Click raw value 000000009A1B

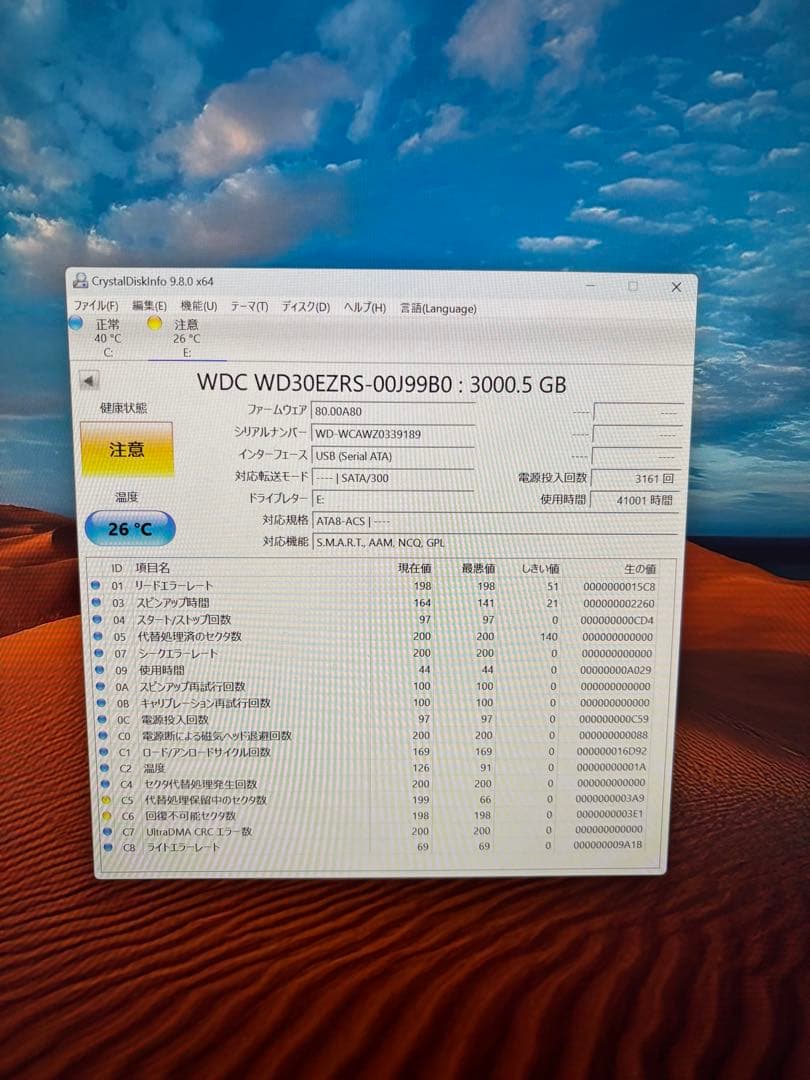point(608,844)
